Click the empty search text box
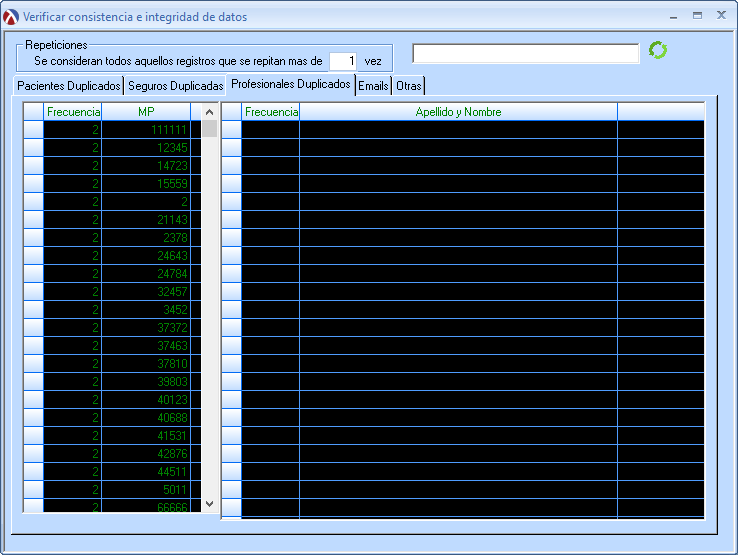 526,53
